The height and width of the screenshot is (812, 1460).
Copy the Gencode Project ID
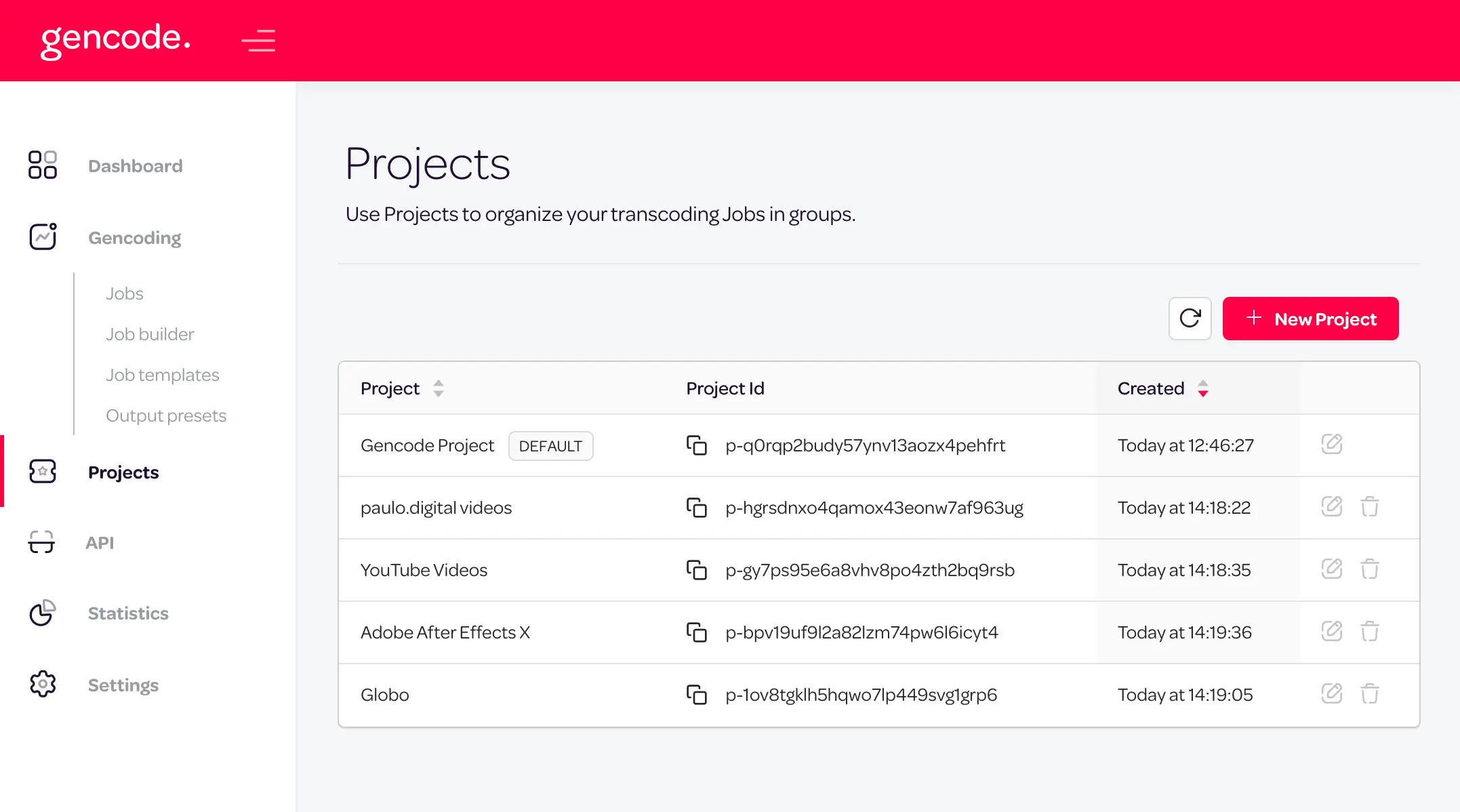click(696, 445)
